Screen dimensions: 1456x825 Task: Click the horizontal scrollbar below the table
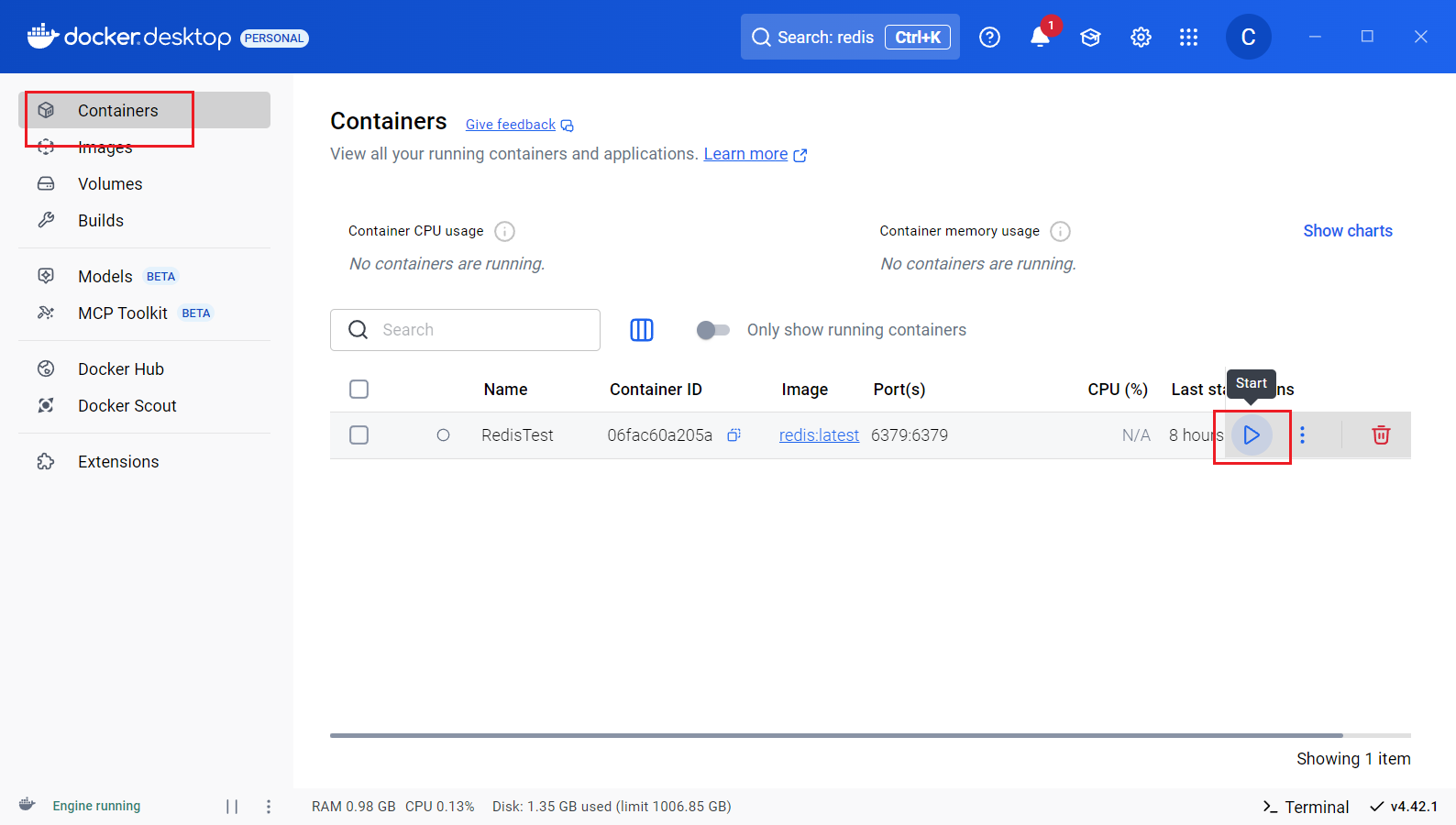(836, 735)
